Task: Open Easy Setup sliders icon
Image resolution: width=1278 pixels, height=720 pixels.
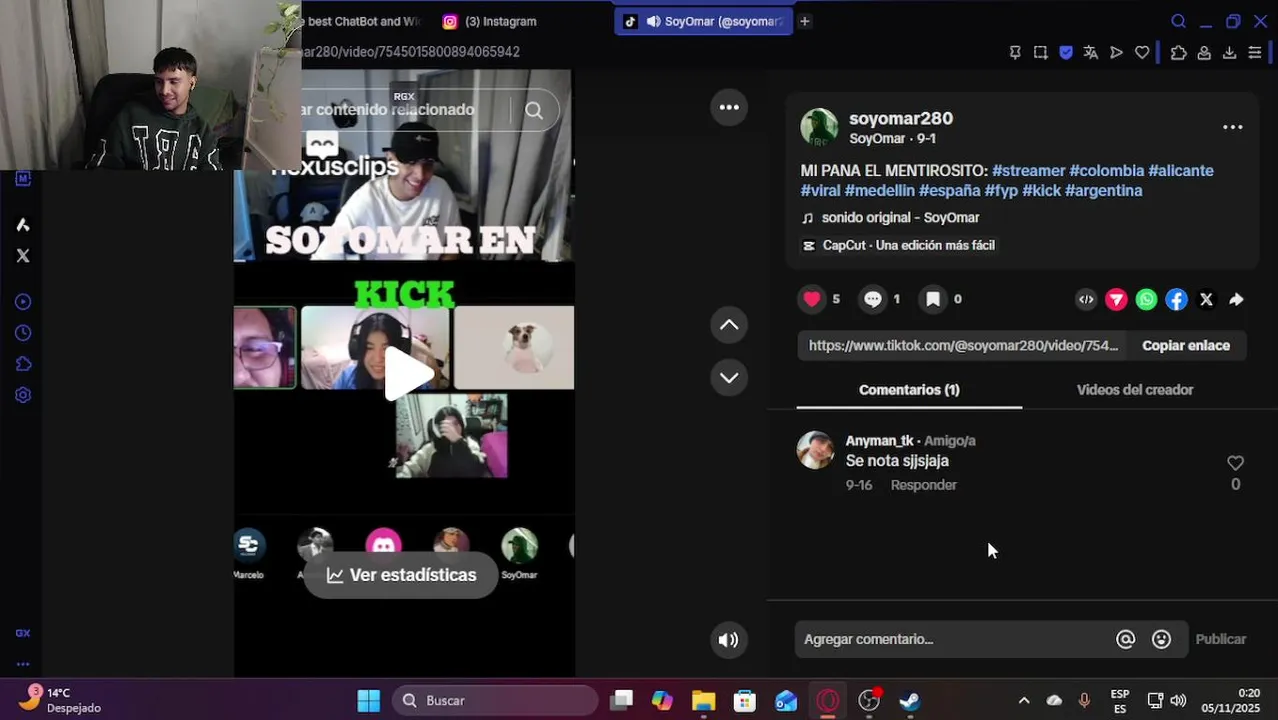Action: click(1254, 53)
